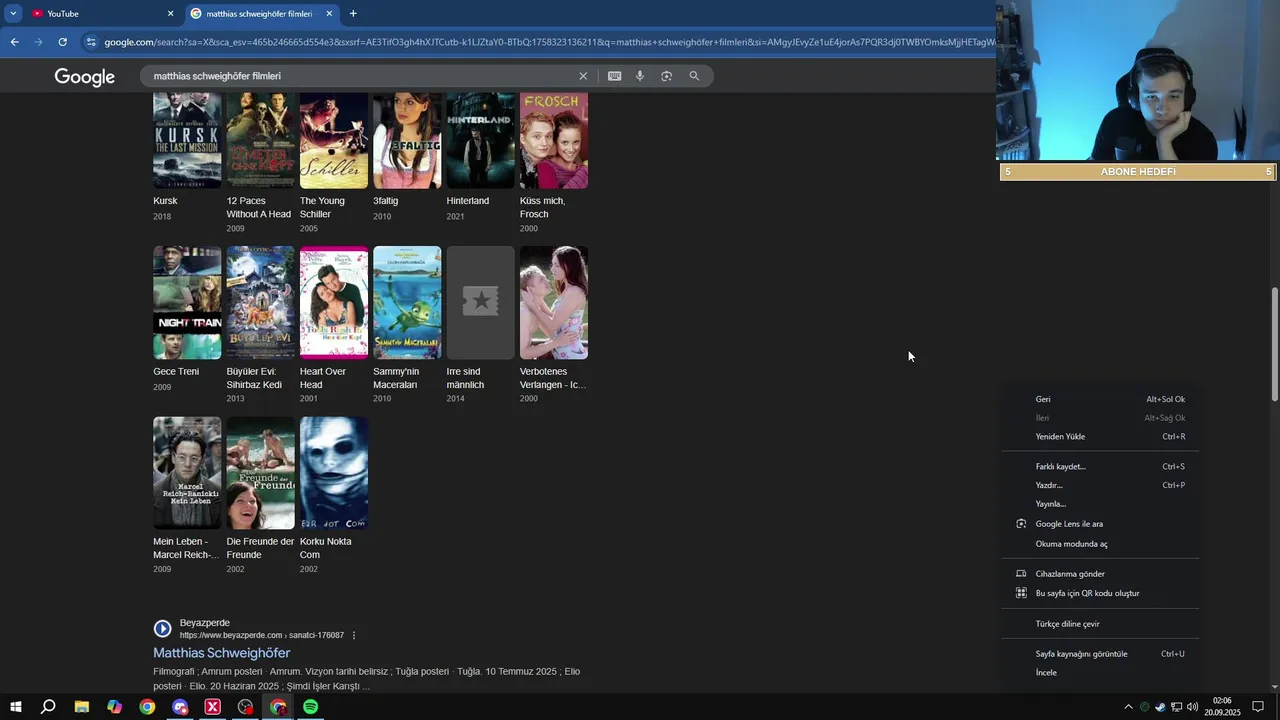Viewport: 1280px width, 720px height.
Task: Close the matthias schweighöfer filmleri tab
Action: click(x=329, y=14)
